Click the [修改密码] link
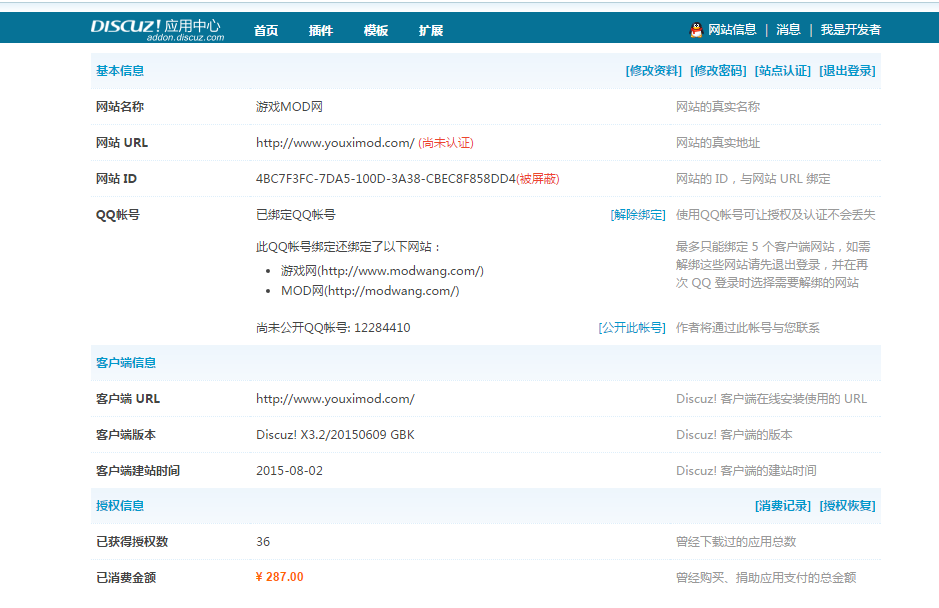Screen dimensions: 939x608 coord(718,71)
